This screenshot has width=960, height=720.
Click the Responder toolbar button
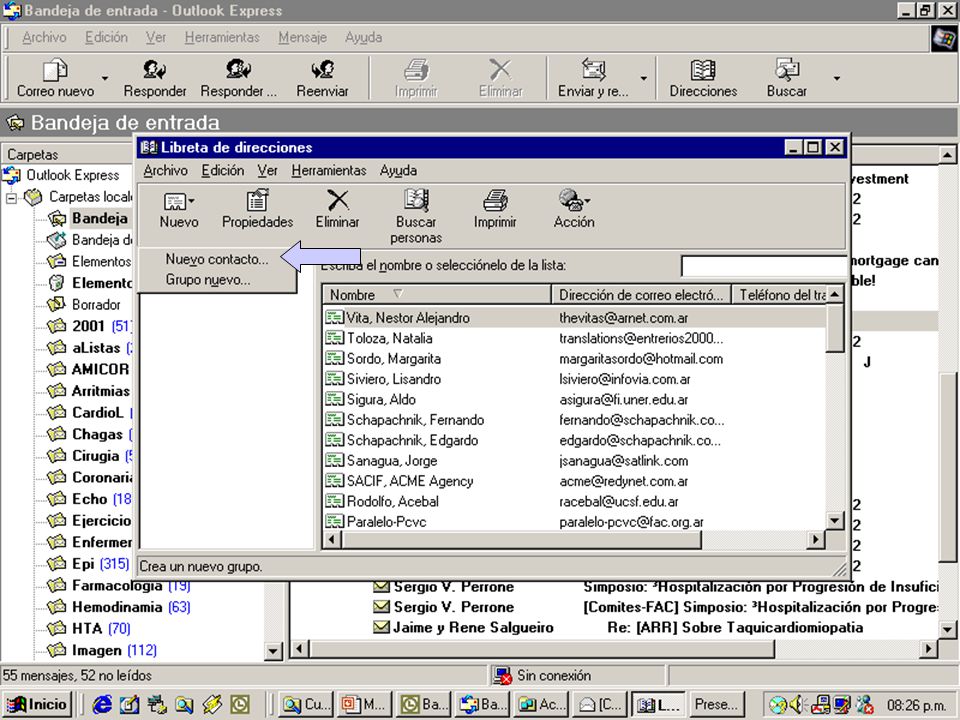tap(154, 78)
